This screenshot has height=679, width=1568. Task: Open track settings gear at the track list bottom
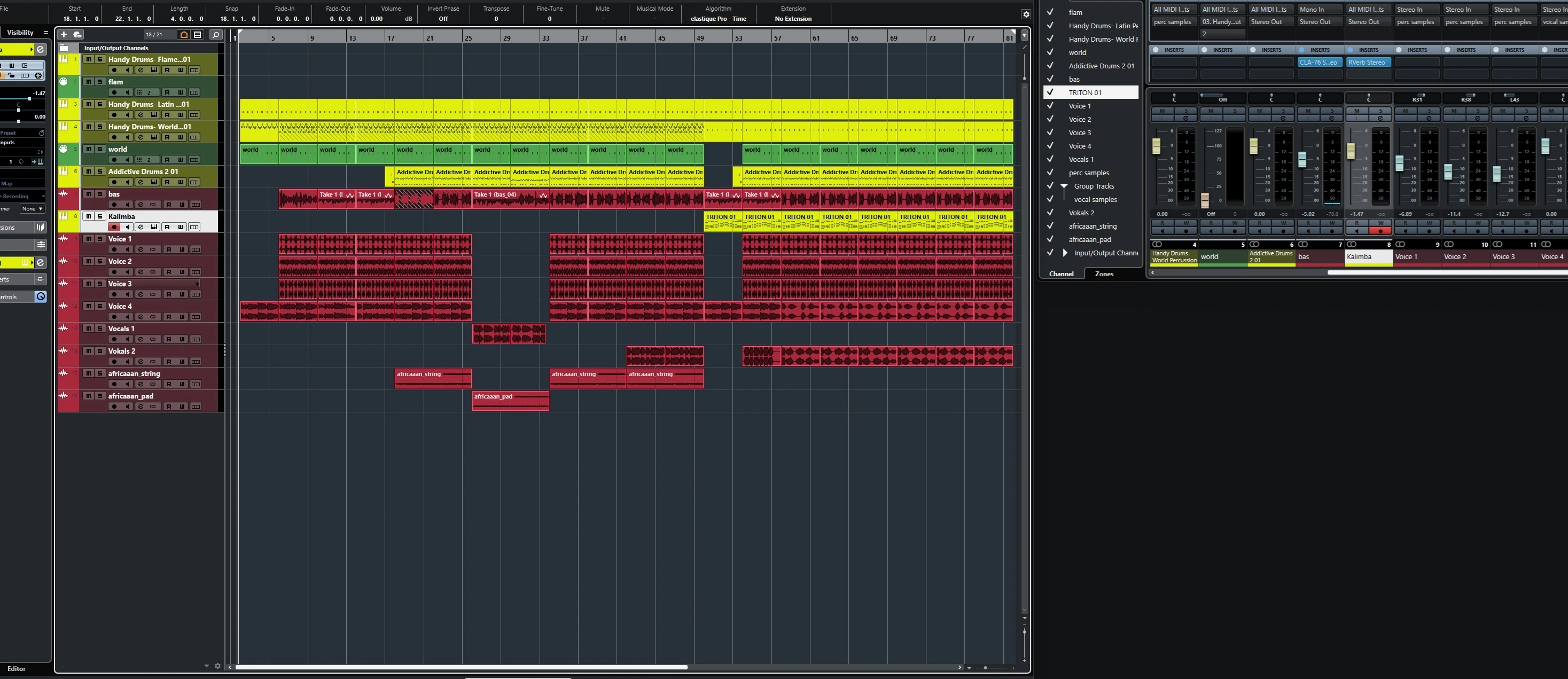tap(218, 666)
